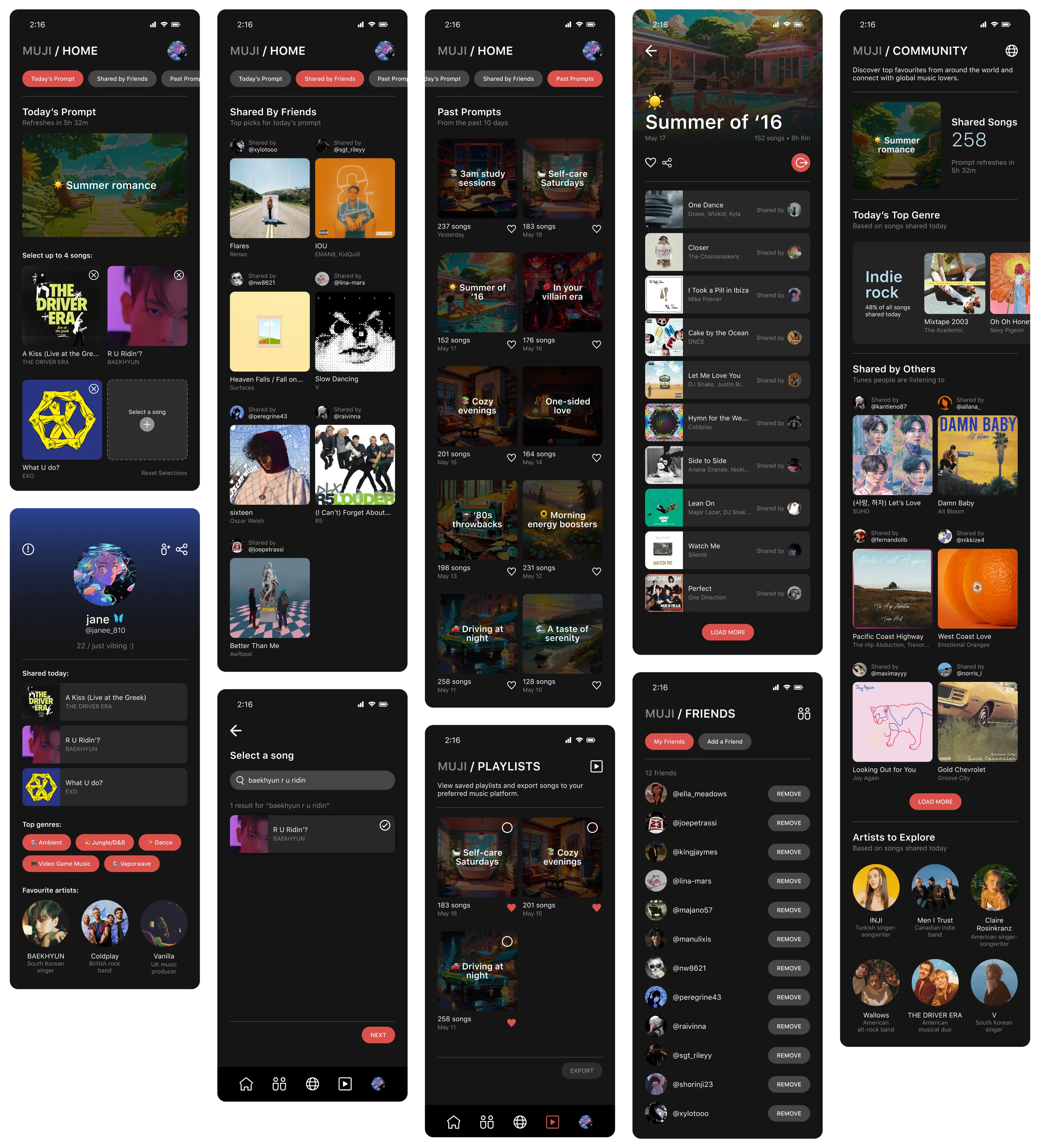This screenshot has width=1040, height=1148.
Task: Click LOAD MORE under the Summer of '16 songs
Action: [728, 632]
